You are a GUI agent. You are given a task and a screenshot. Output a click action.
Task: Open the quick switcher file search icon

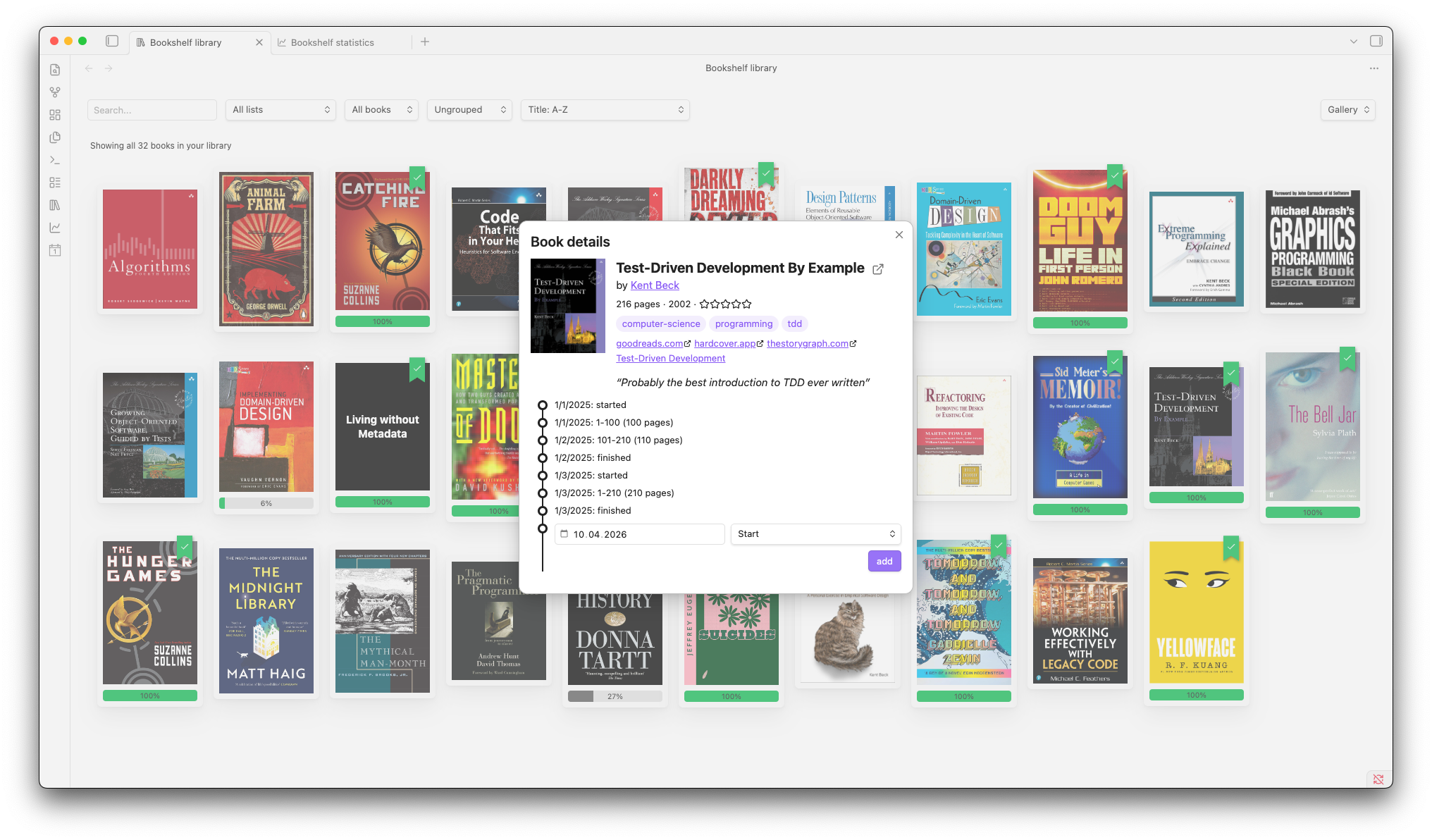click(x=55, y=70)
